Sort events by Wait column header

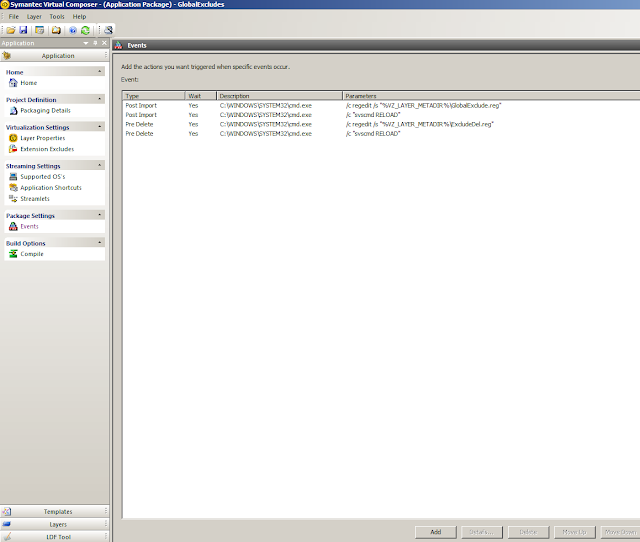click(x=200, y=96)
